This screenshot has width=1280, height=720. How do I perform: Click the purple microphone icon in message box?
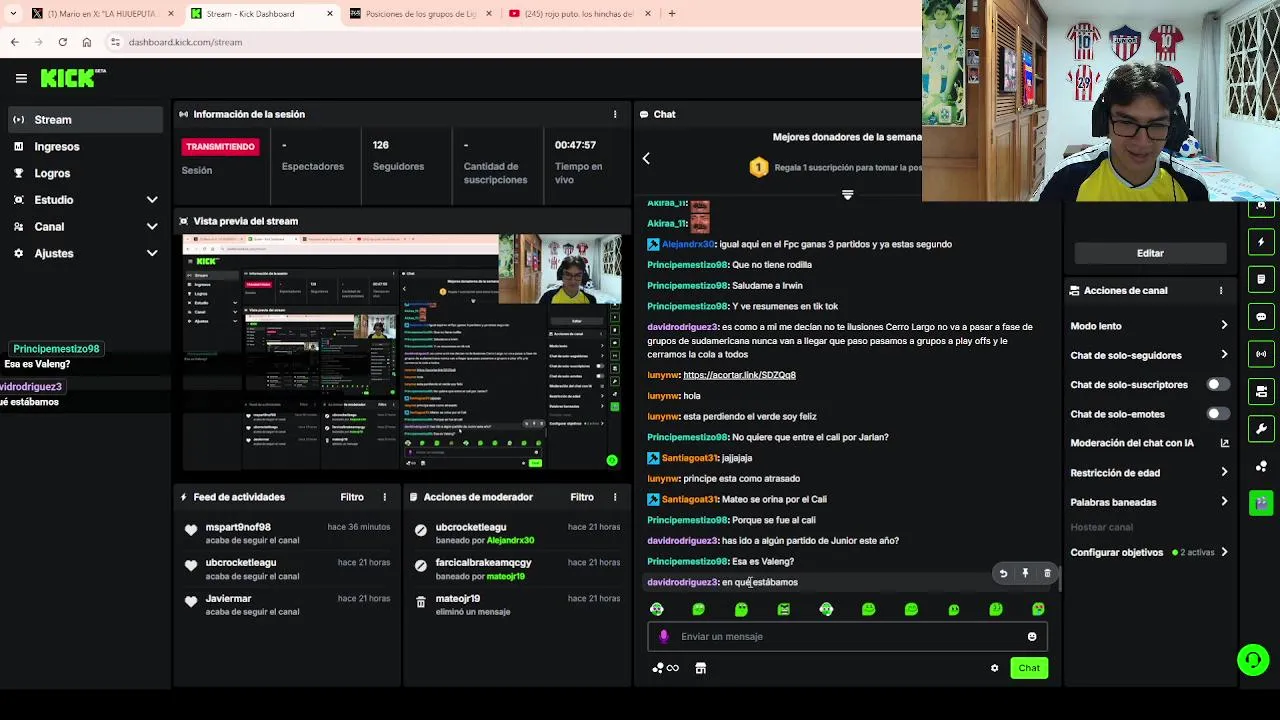tap(664, 636)
